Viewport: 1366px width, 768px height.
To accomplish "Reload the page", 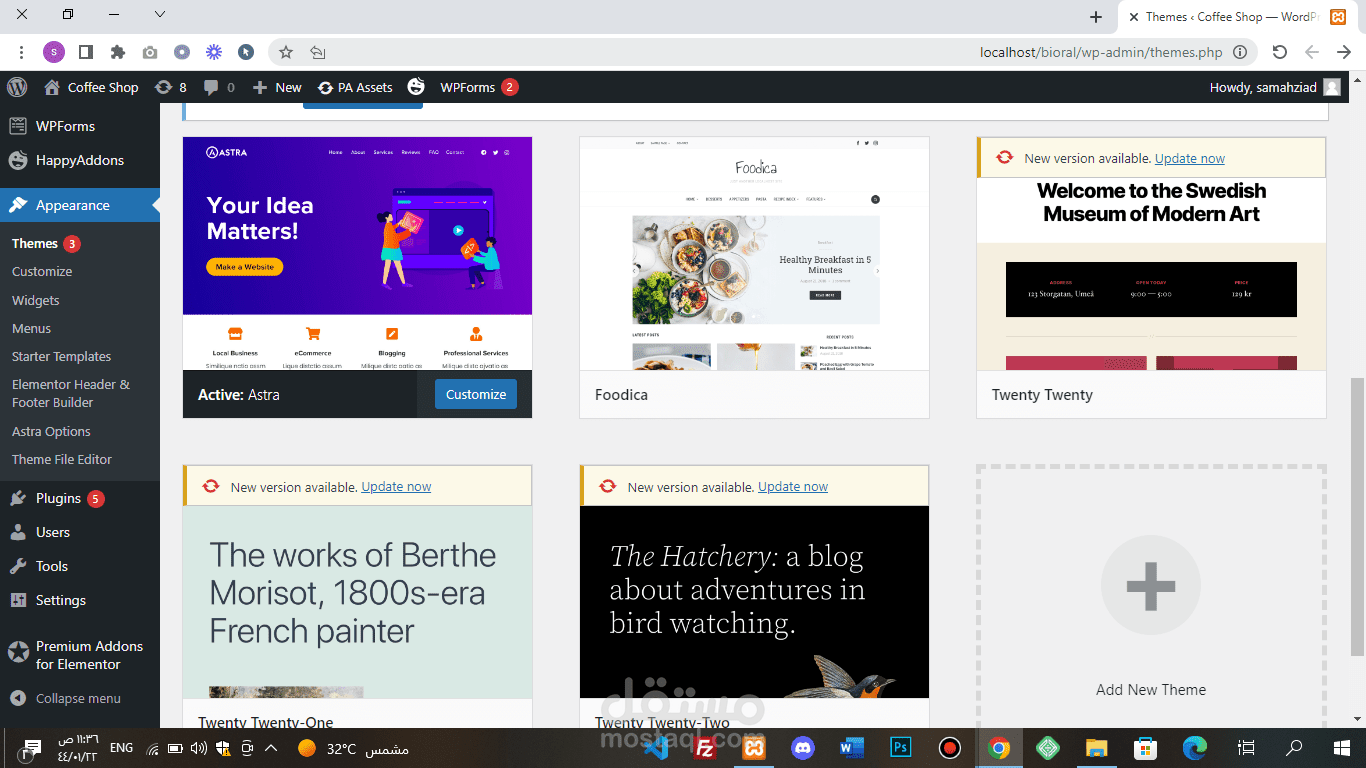I will [1280, 52].
